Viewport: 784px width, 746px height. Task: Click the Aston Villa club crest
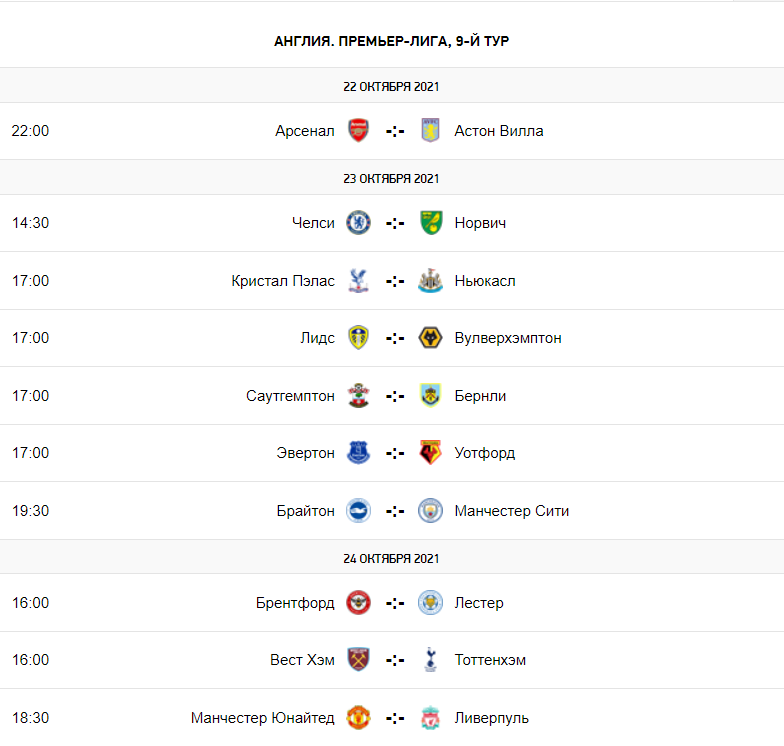pos(430,131)
